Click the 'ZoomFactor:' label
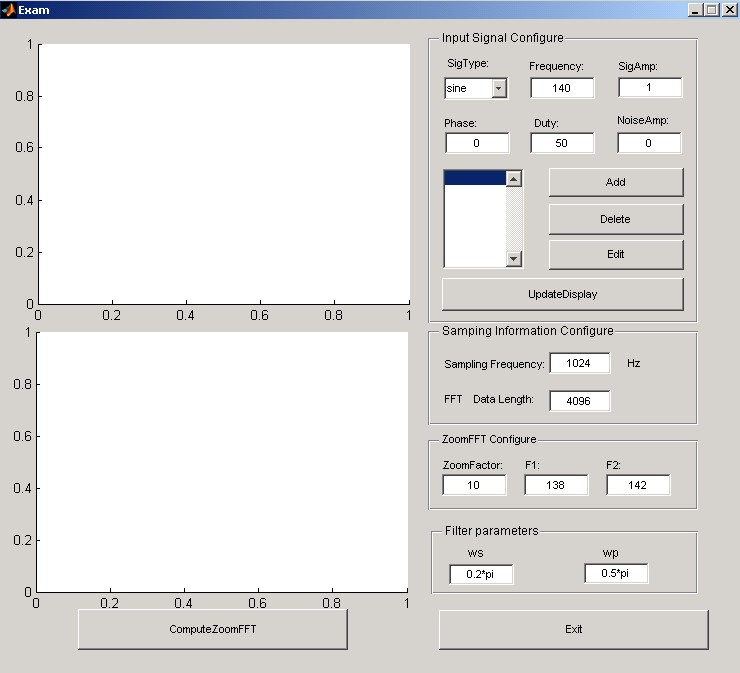 472,465
